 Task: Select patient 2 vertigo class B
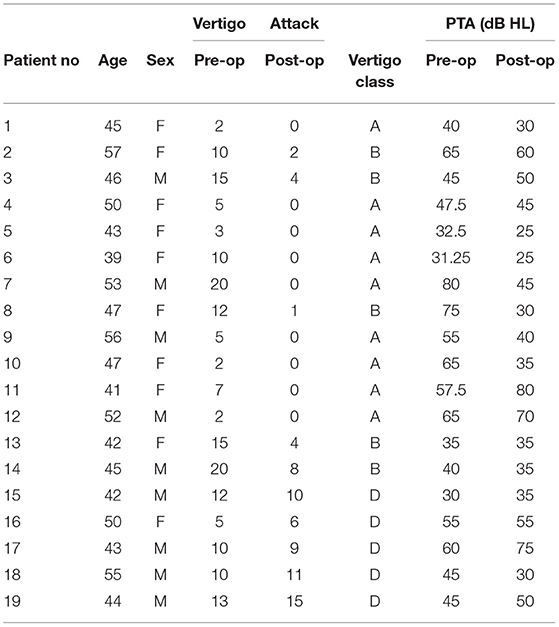(375, 152)
